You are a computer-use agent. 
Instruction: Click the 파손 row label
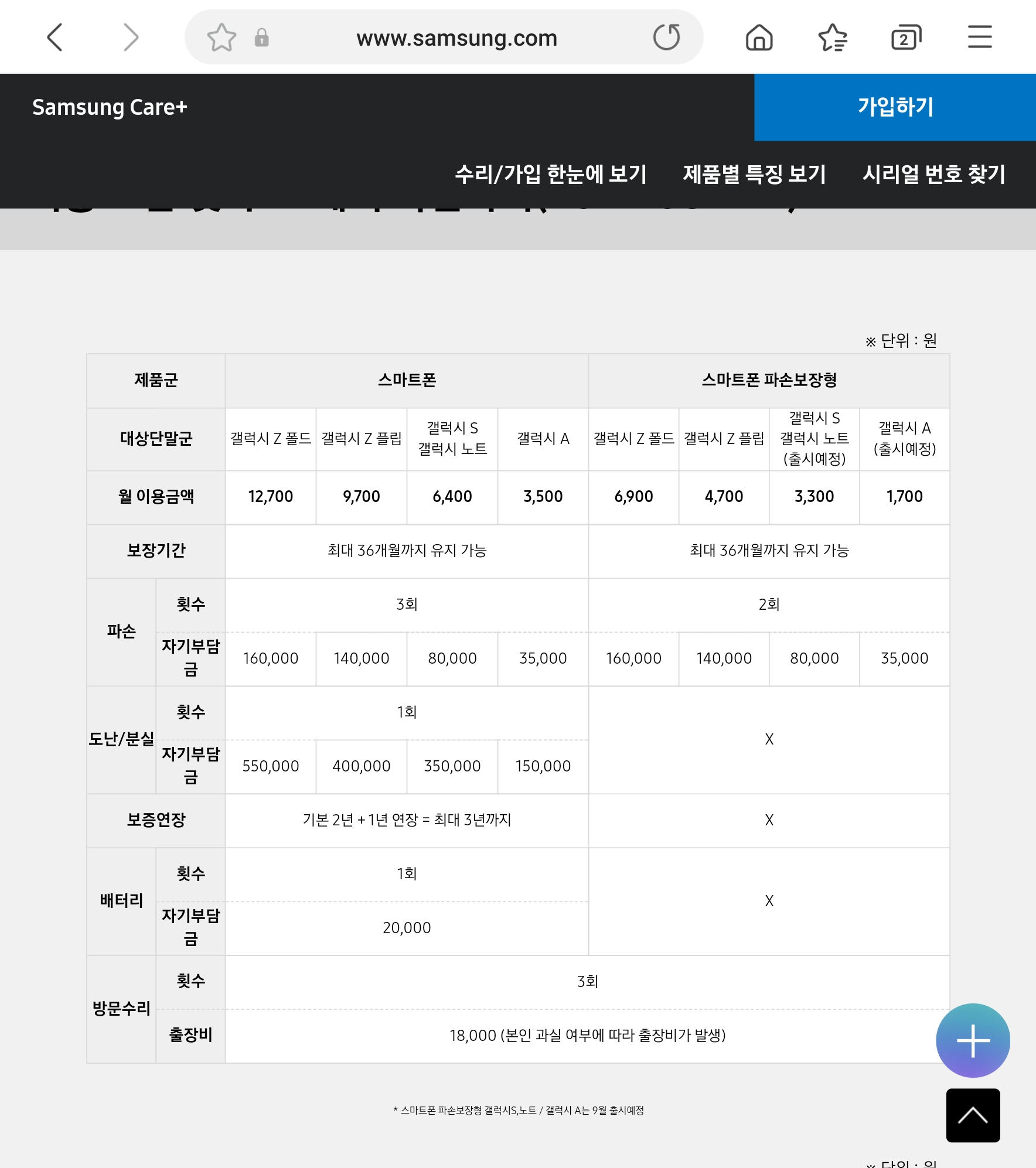click(x=121, y=631)
